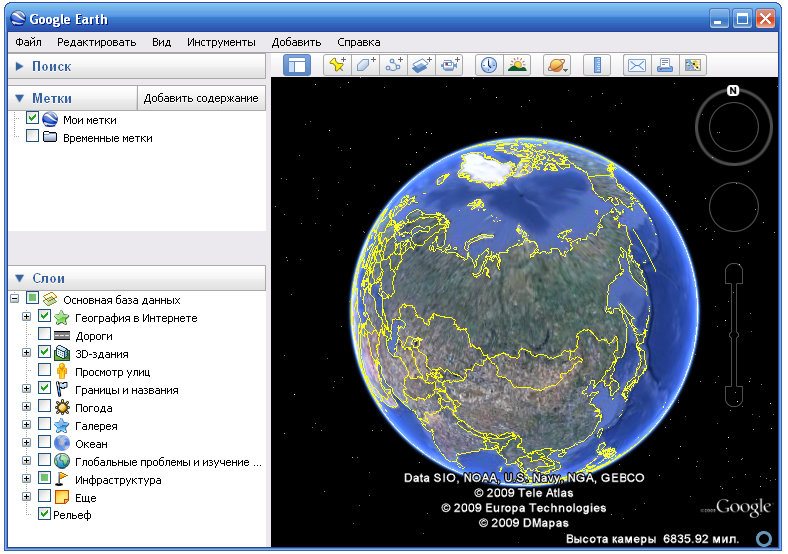Expand the Глобальные проблемы и изучение node

pos(27,460)
